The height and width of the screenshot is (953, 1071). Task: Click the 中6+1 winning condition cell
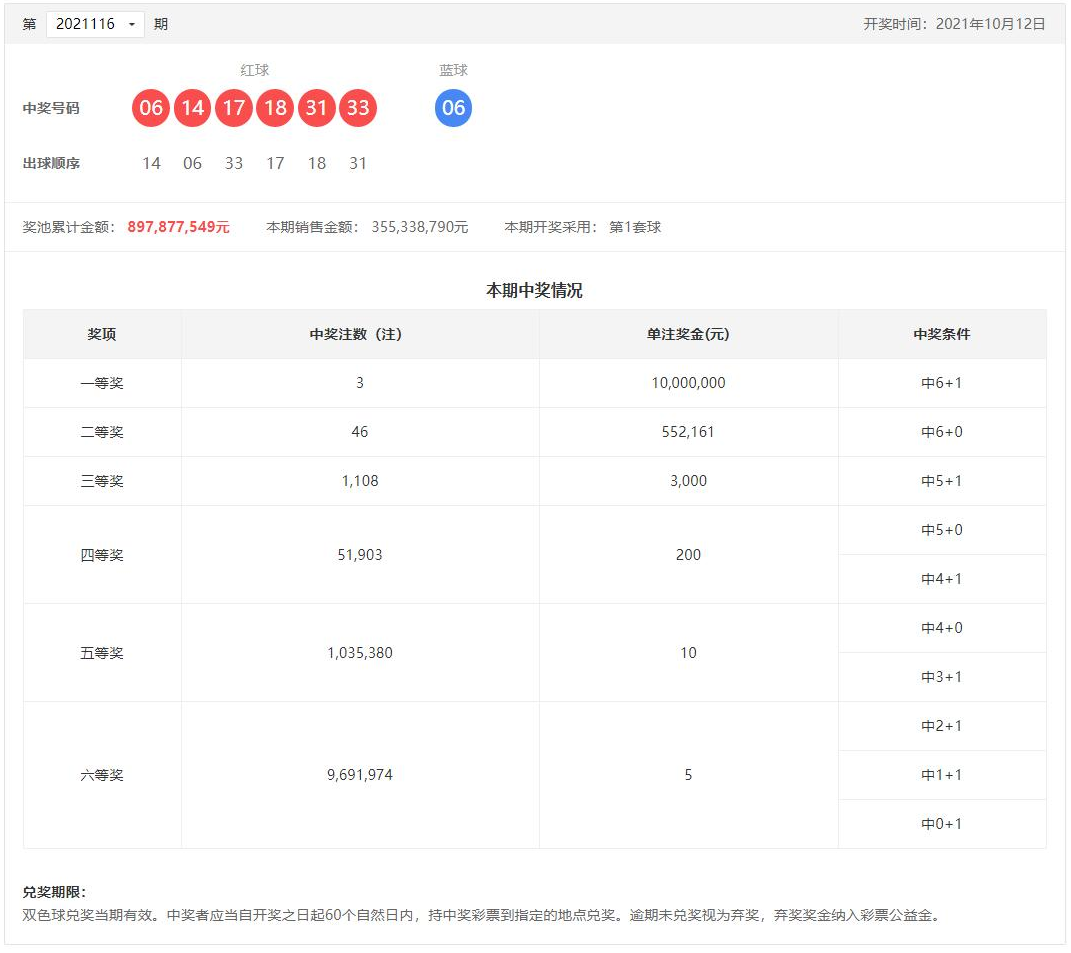coord(941,383)
